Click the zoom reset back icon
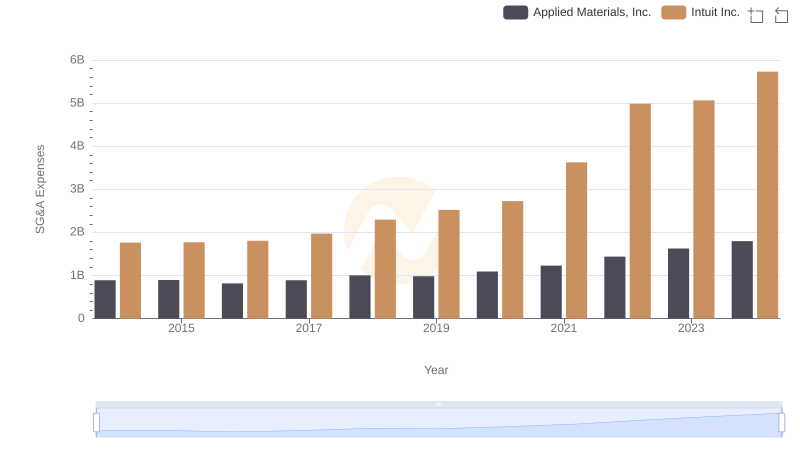The height and width of the screenshot is (461, 800). [x=781, y=15]
